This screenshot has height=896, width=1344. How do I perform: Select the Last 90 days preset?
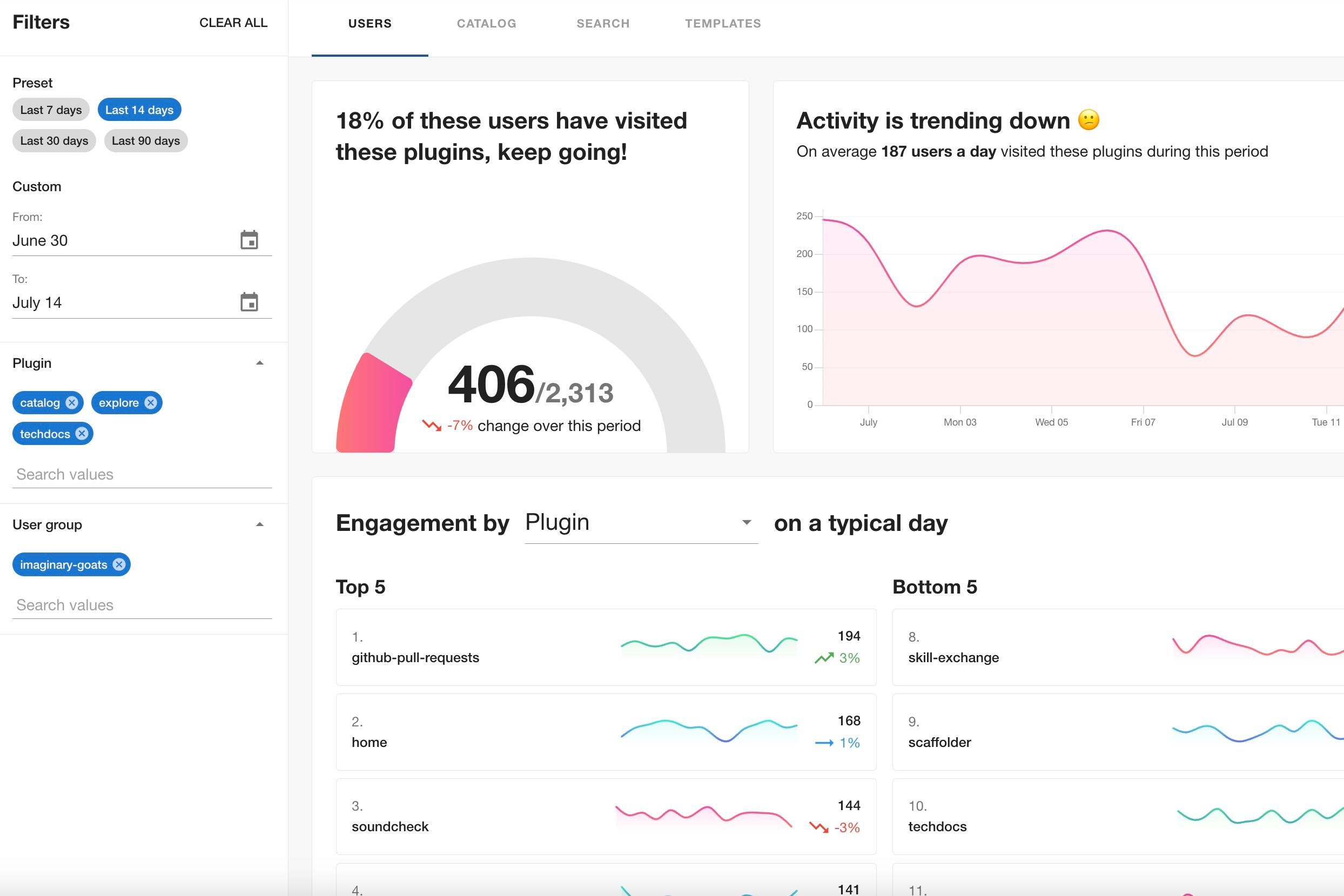pos(145,140)
